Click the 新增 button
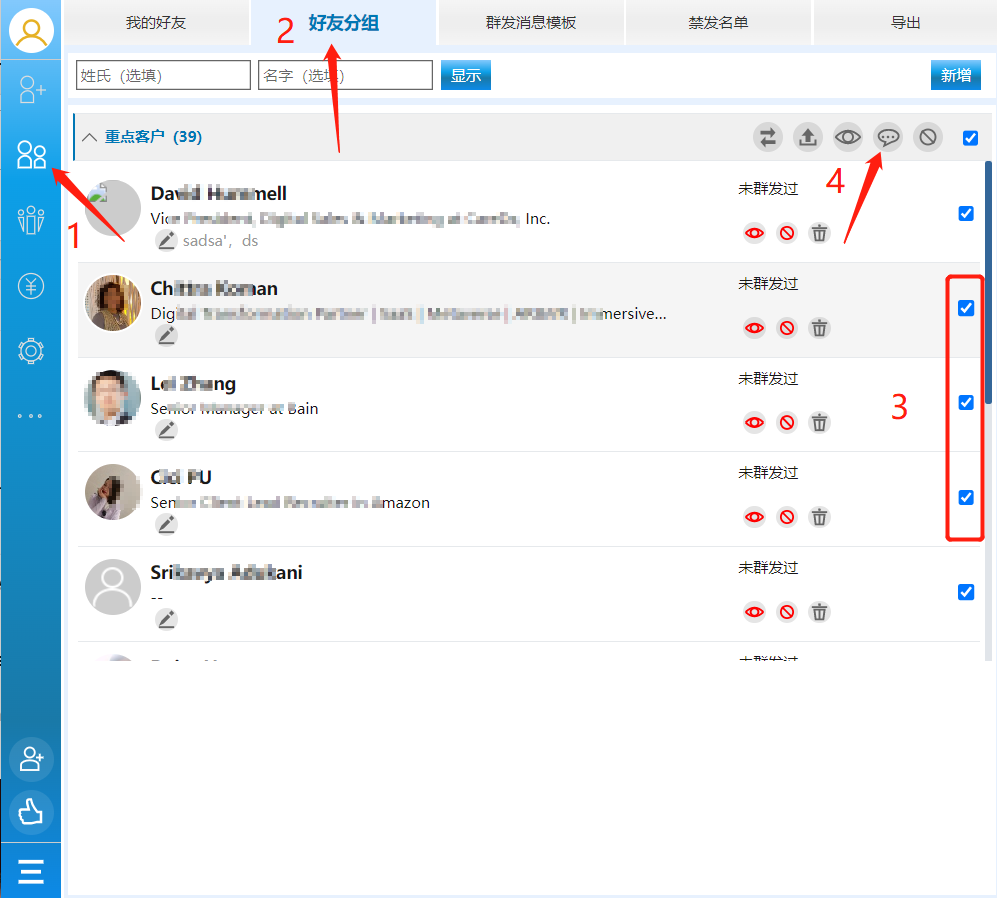The height and width of the screenshot is (898, 997). [955, 75]
